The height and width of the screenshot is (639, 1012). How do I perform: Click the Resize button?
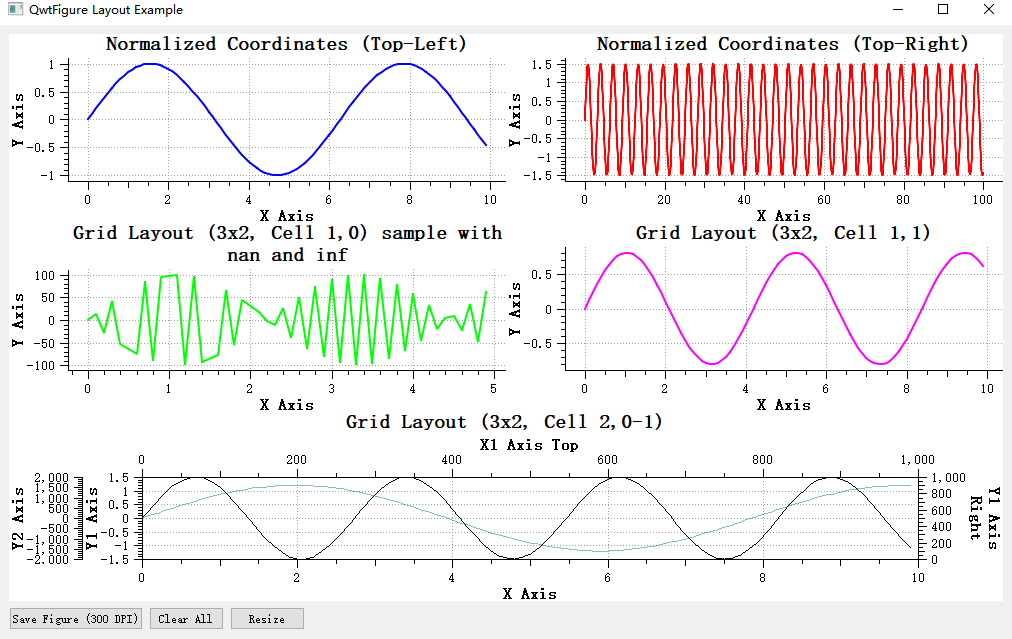[266, 618]
